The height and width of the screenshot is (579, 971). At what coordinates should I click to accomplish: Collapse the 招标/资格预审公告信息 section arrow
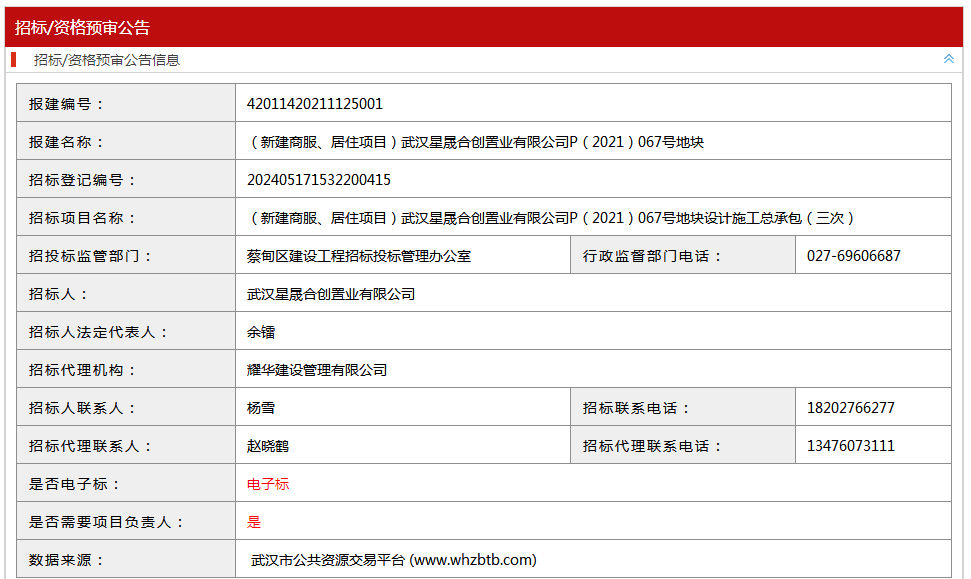(x=948, y=59)
